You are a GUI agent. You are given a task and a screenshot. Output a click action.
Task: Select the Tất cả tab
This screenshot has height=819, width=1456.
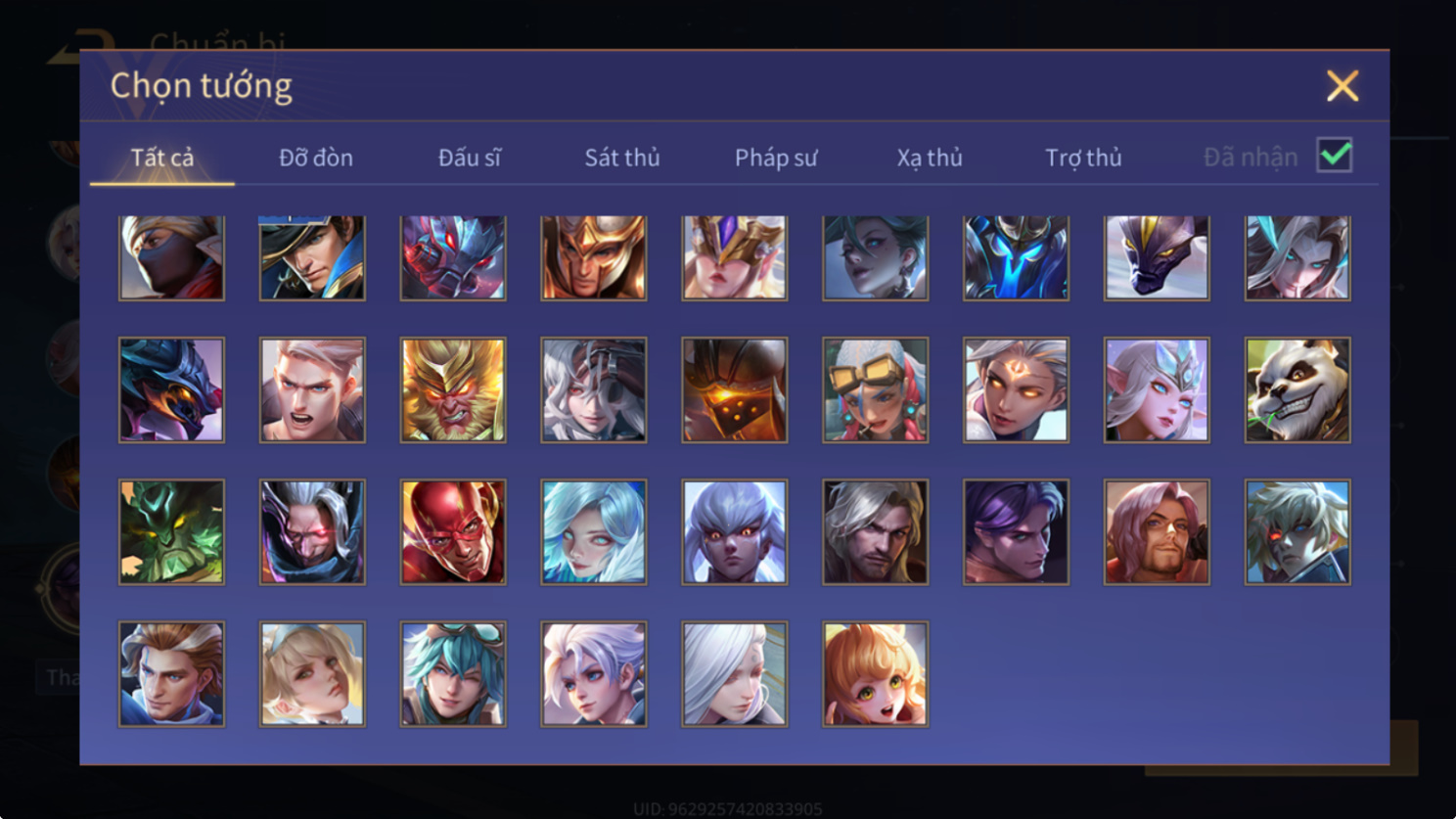click(162, 158)
